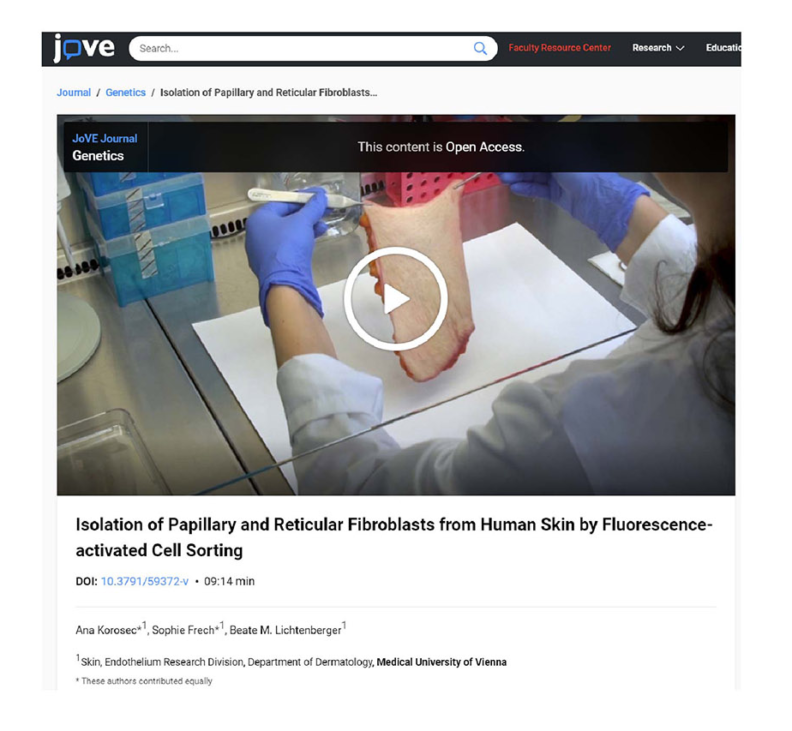Click the truncated article title breadcrumb
792x731 pixels.
coord(268,92)
